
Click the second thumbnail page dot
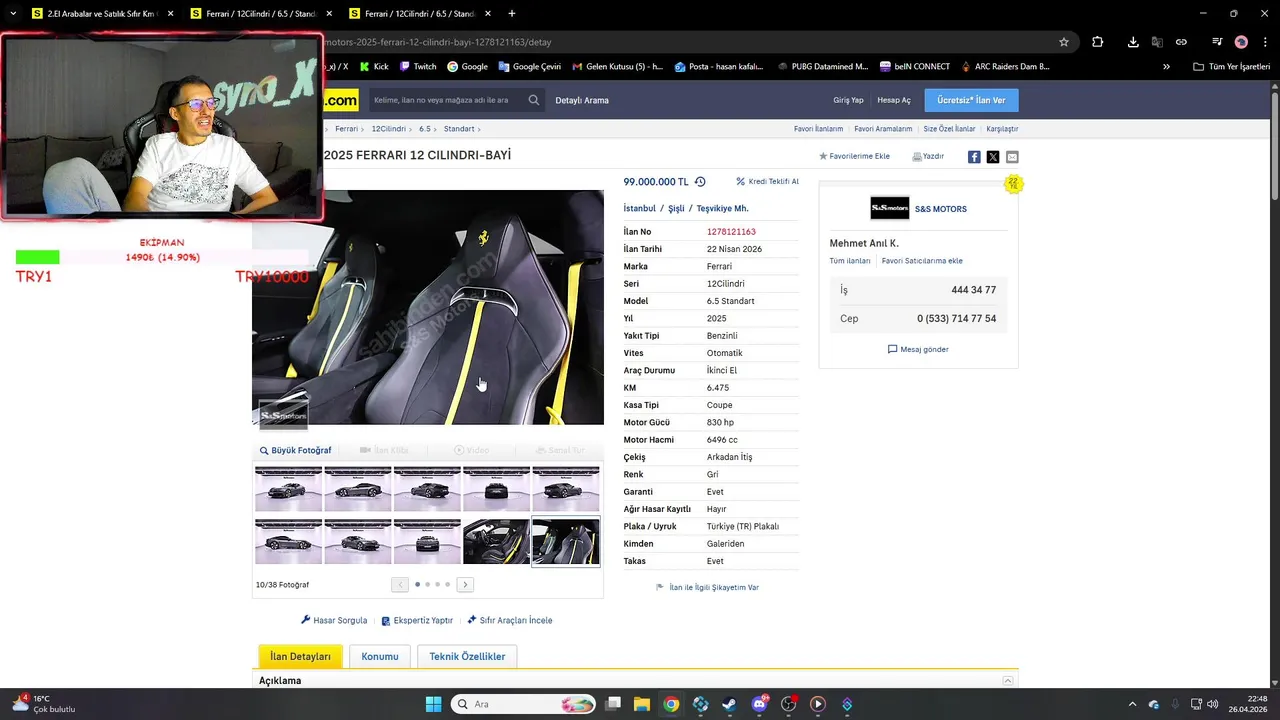(x=427, y=584)
